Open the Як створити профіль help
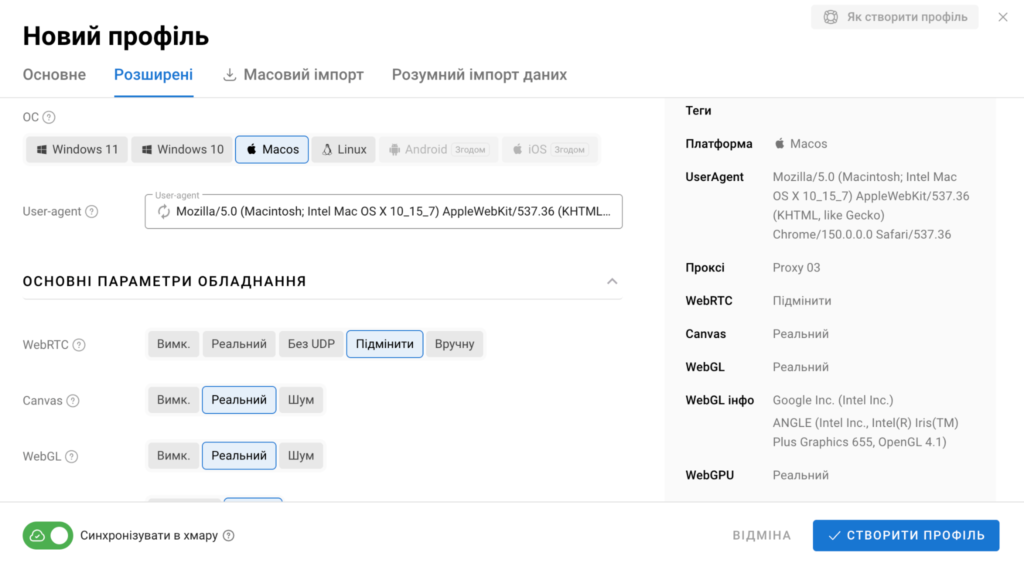The height and width of the screenshot is (568, 1024). pyautogui.click(x=895, y=17)
